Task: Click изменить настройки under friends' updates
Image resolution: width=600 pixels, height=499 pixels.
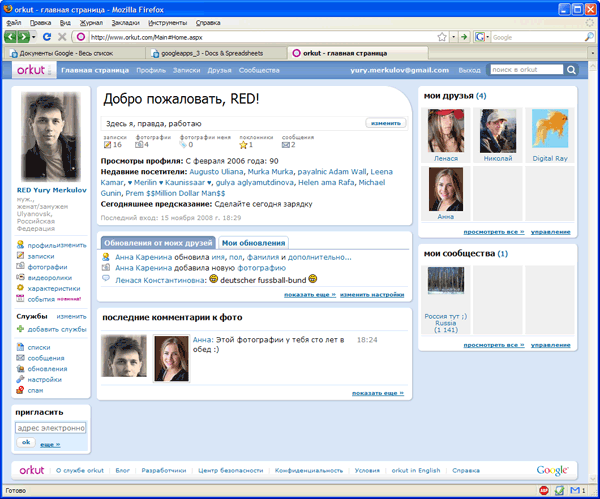Action: [x=372, y=295]
